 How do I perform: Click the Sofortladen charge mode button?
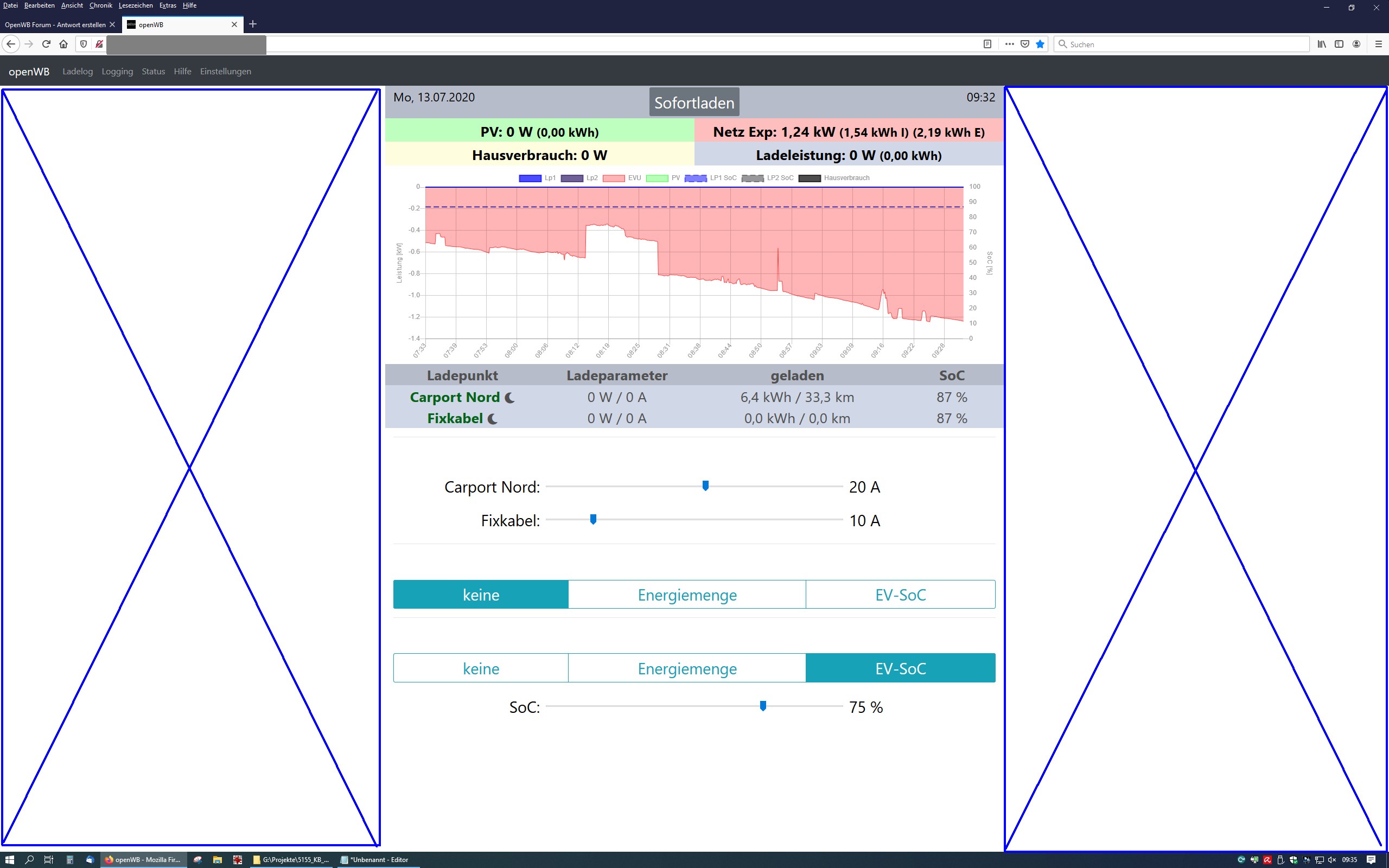[x=694, y=102]
